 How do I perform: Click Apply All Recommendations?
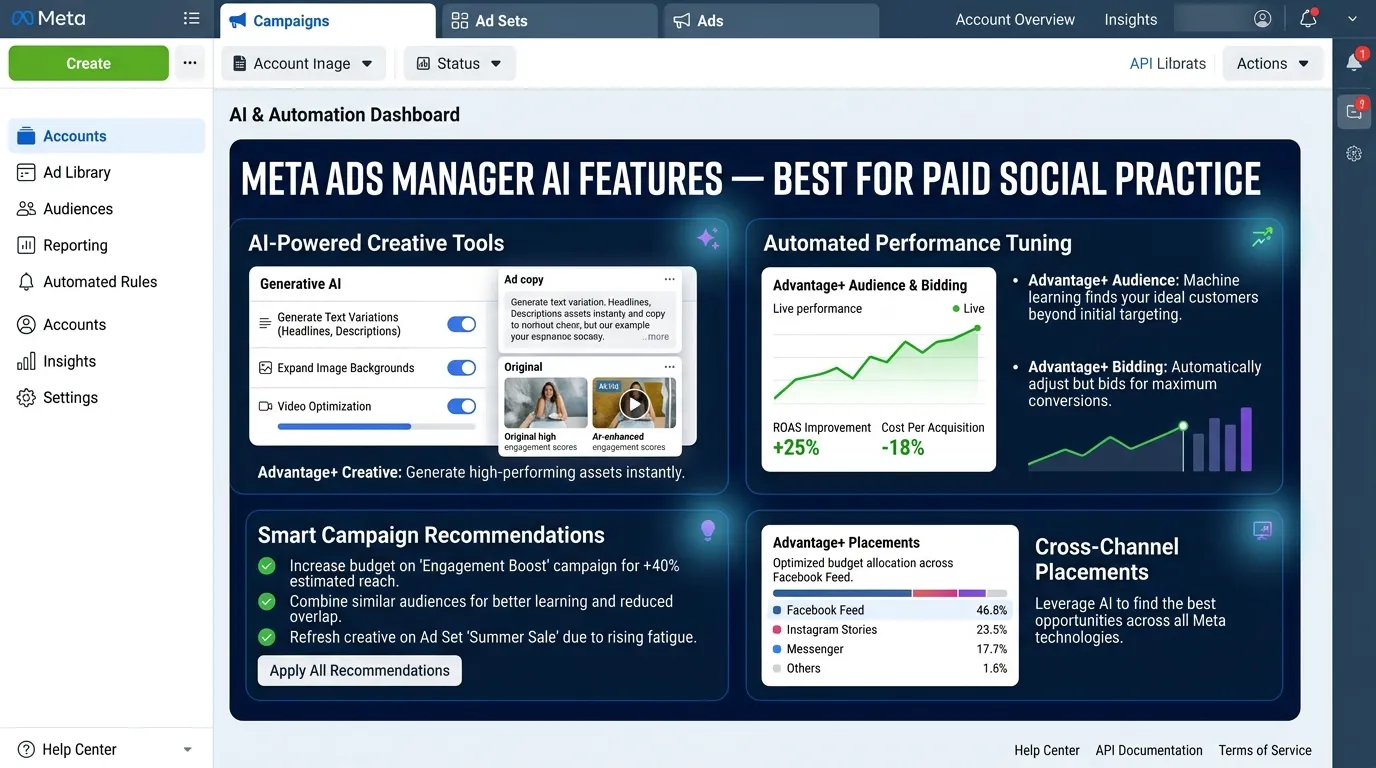[x=360, y=670]
